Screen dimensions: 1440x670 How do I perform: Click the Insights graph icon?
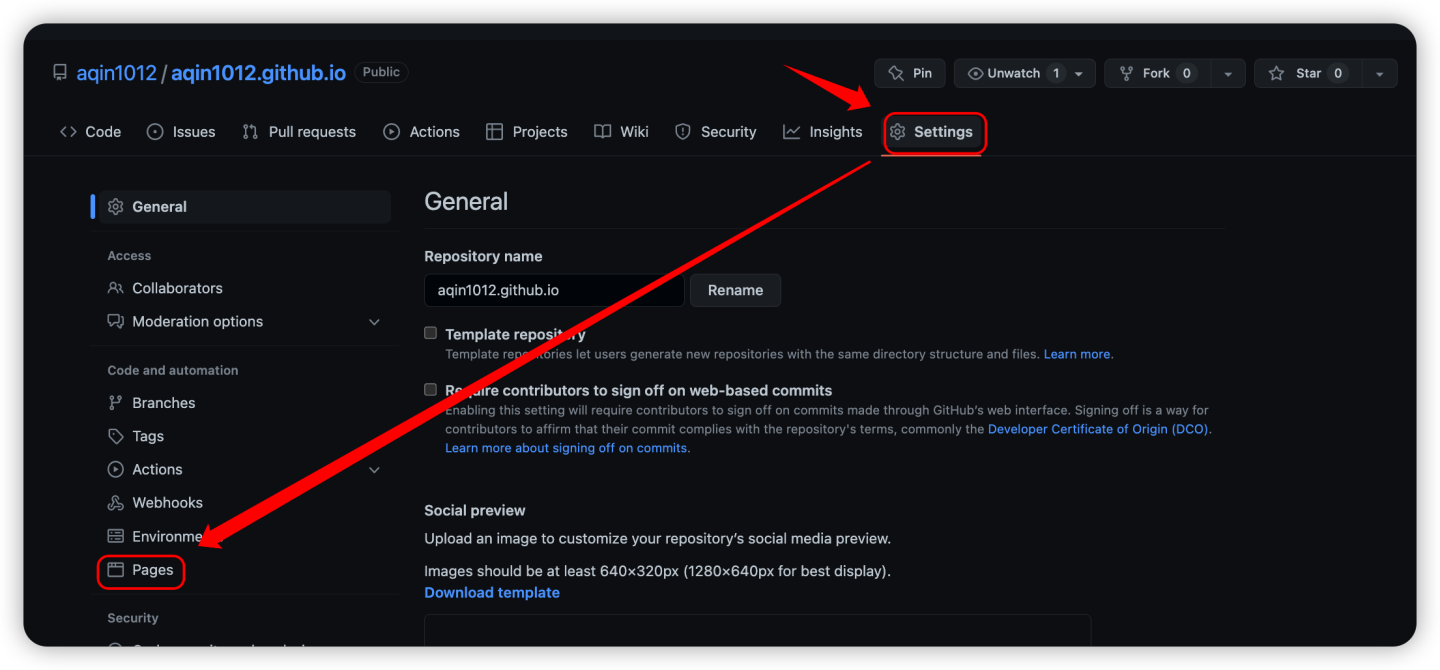point(792,132)
